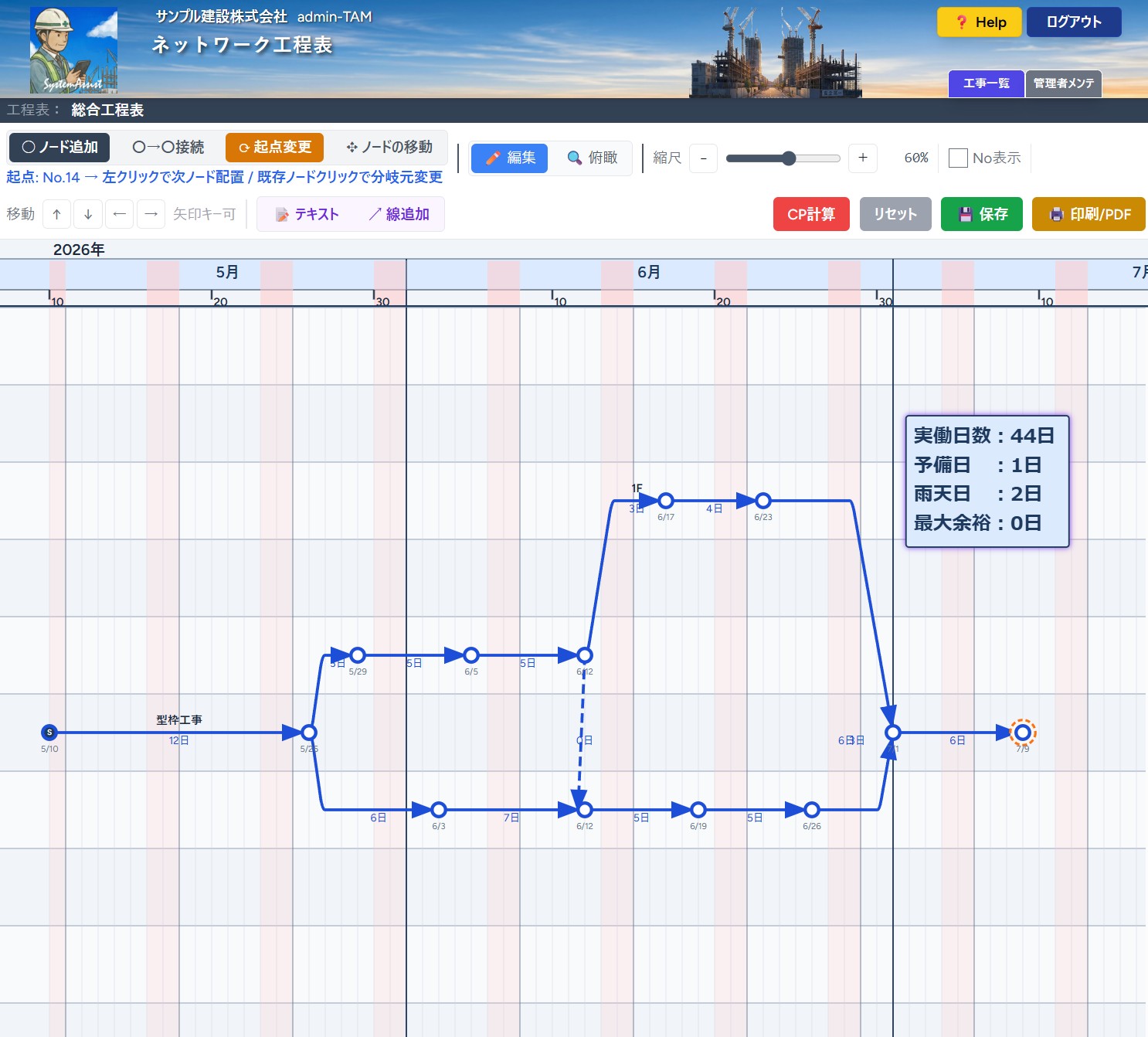Toggle the No表示 checkbox
The width and height of the screenshot is (1148, 1037).
point(958,158)
